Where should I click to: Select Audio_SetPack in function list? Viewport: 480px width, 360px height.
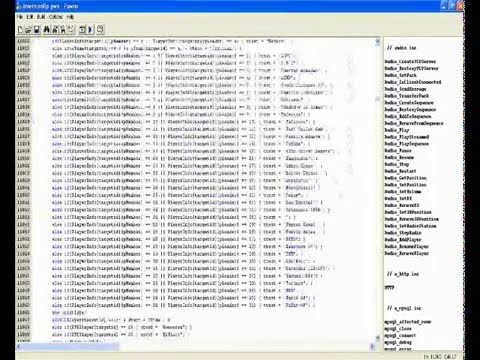point(401,75)
